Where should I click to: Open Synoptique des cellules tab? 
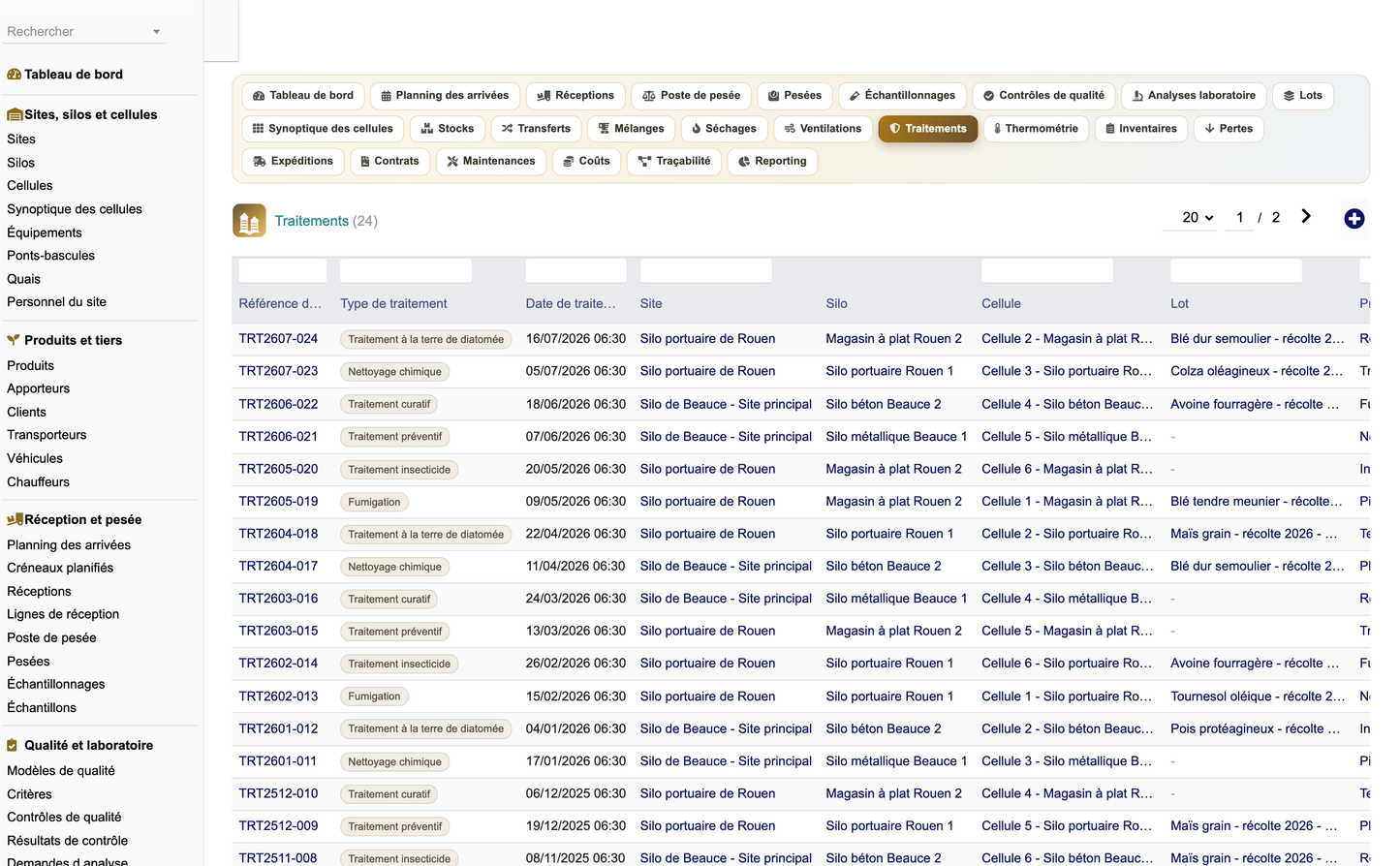click(323, 129)
